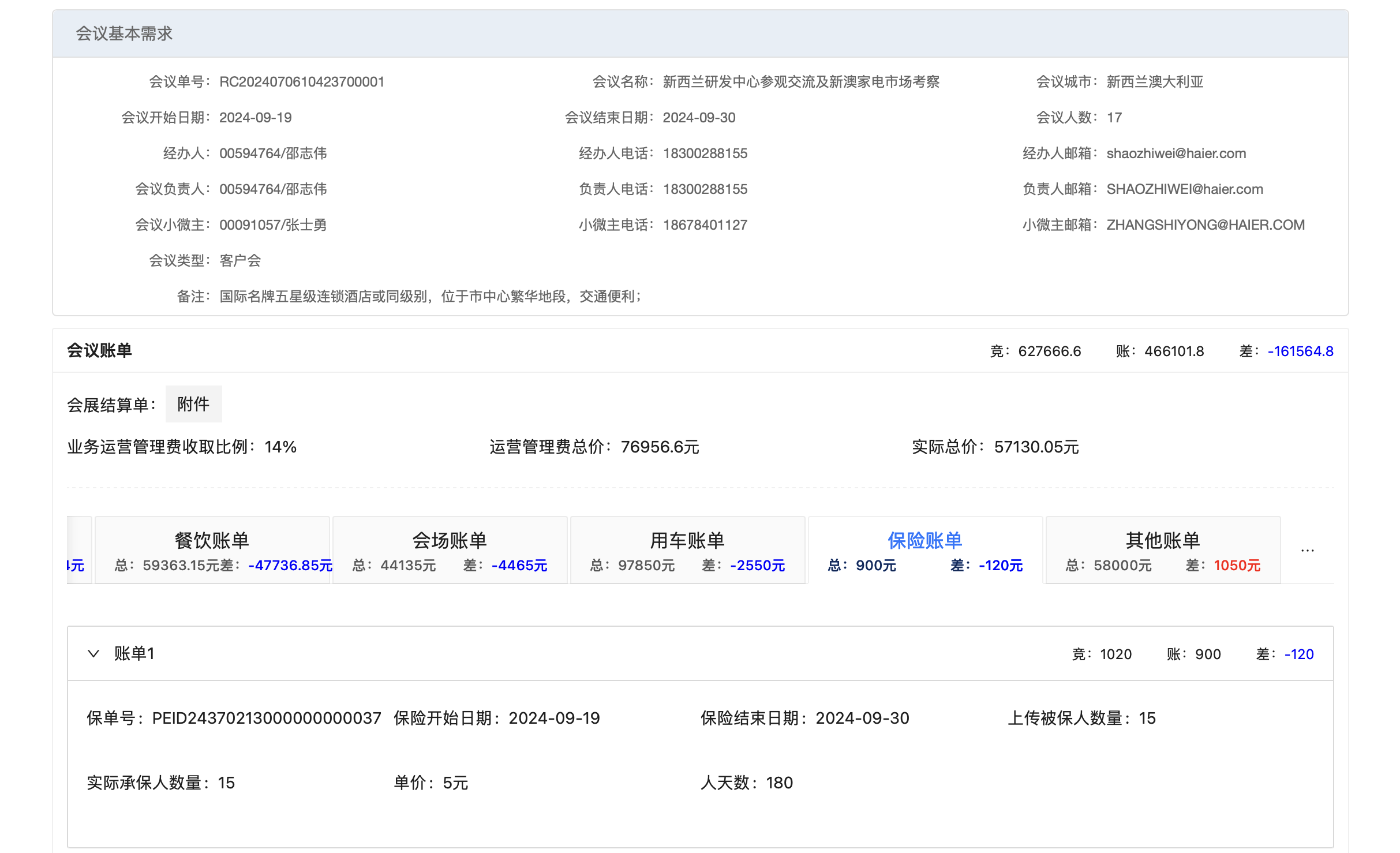Click the 会议账单 section title

tap(99, 350)
